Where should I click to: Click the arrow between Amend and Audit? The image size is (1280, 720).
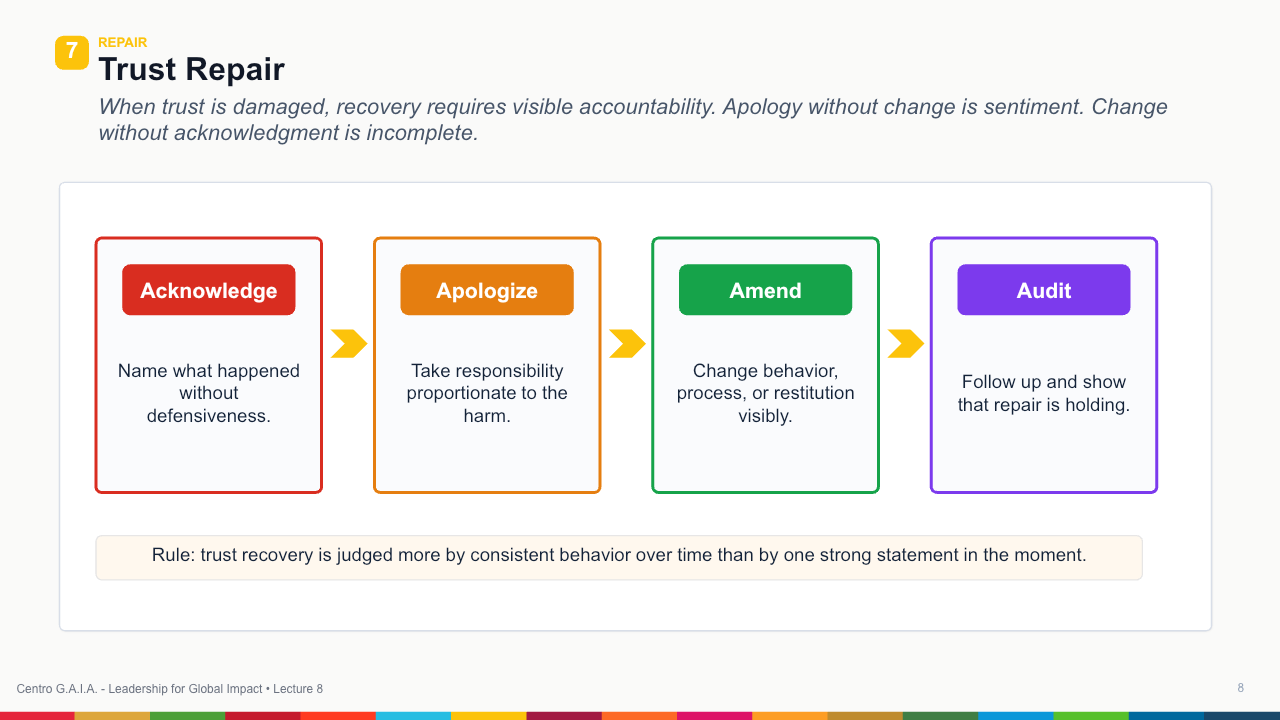tap(906, 343)
